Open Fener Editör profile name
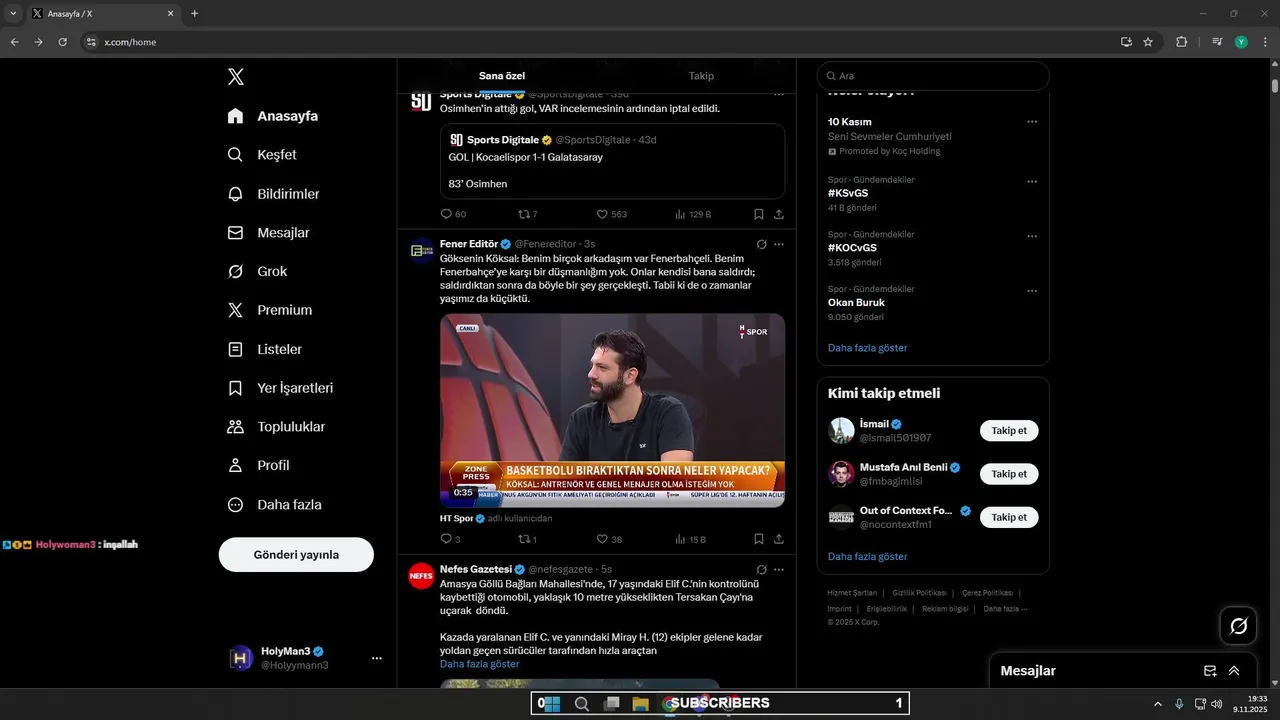The height and width of the screenshot is (720, 1280). [469, 244]
